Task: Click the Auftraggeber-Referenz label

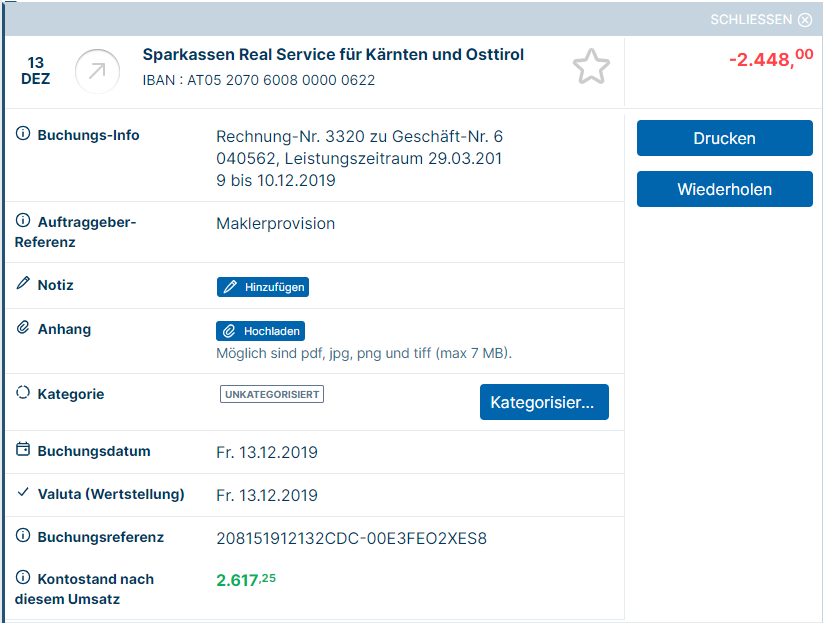Action: point(75,232)
